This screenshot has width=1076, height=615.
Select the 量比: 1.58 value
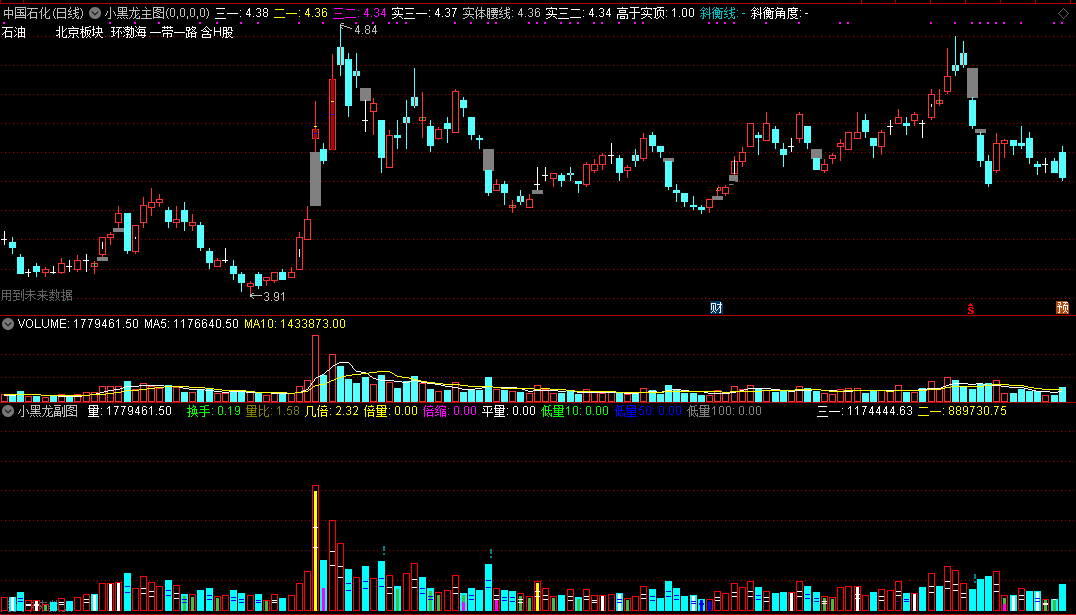click(x=272, y=411)
